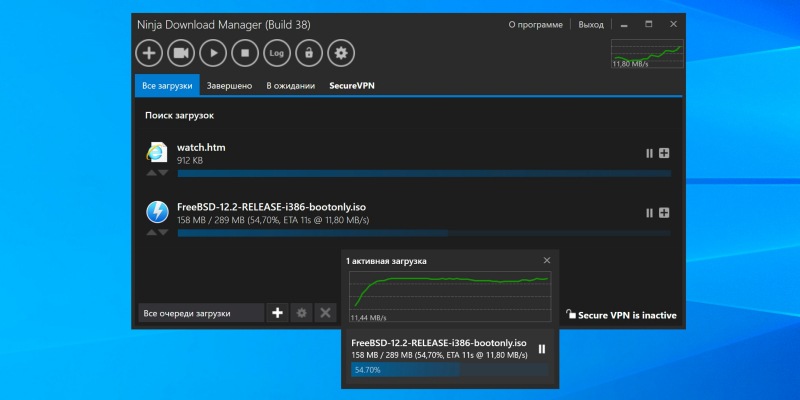Viewport: 800px width, 400px height.
Task: Move watch.htm up in queue
Action: coord(152,173)
